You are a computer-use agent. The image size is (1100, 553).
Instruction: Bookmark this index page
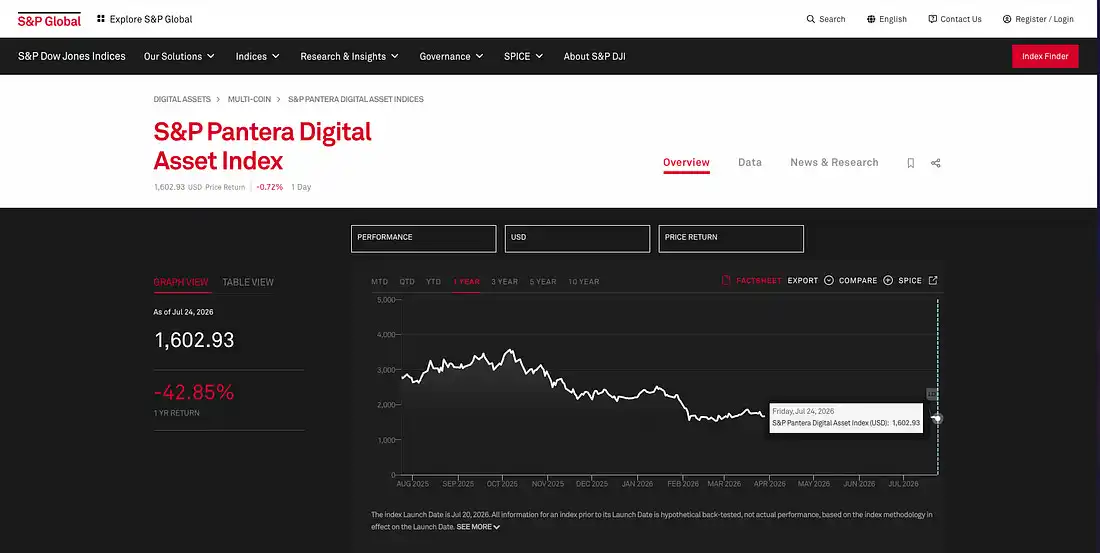pyautogui.click(x=911, y=163)
